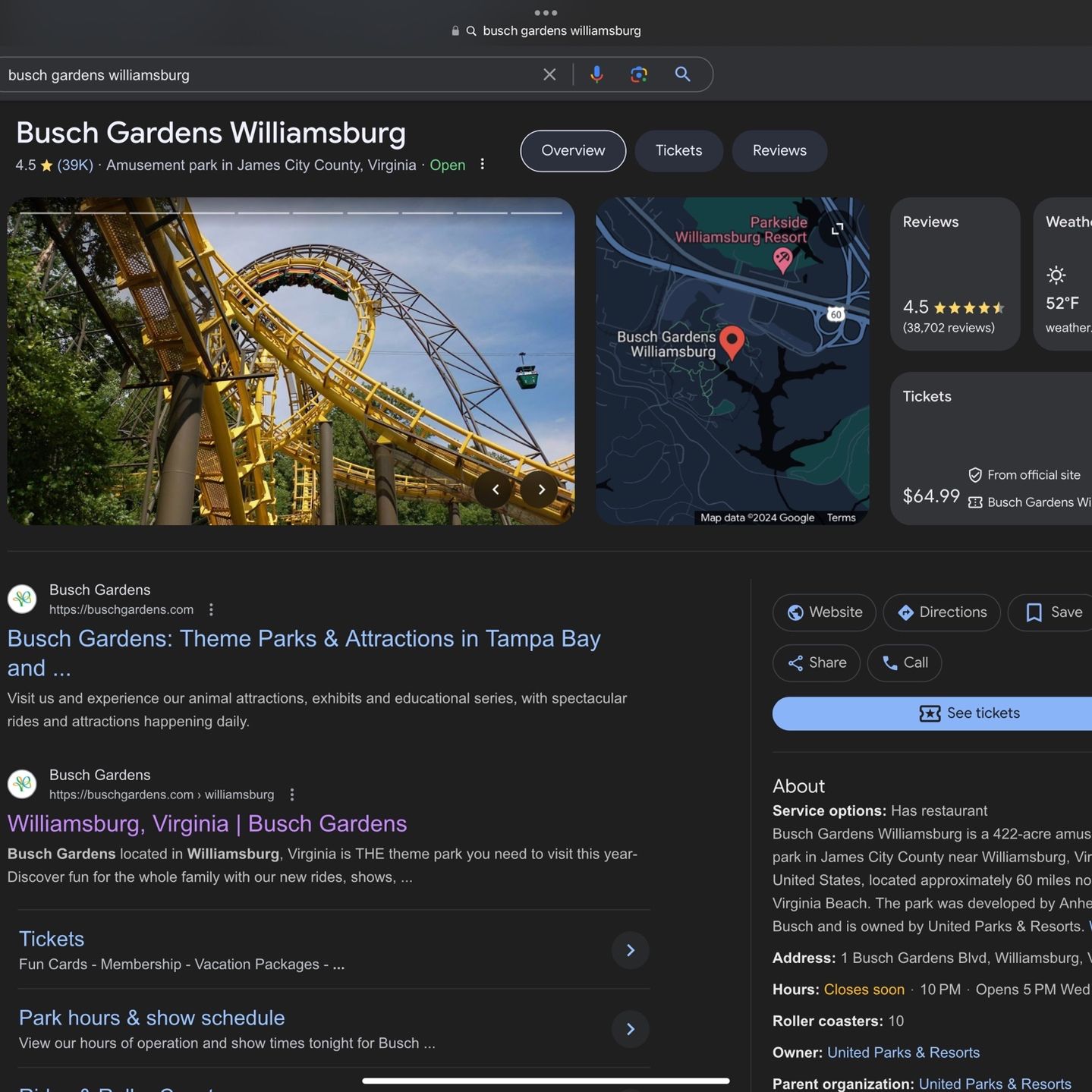Get Directions to the park

click(x=942, y=612)
